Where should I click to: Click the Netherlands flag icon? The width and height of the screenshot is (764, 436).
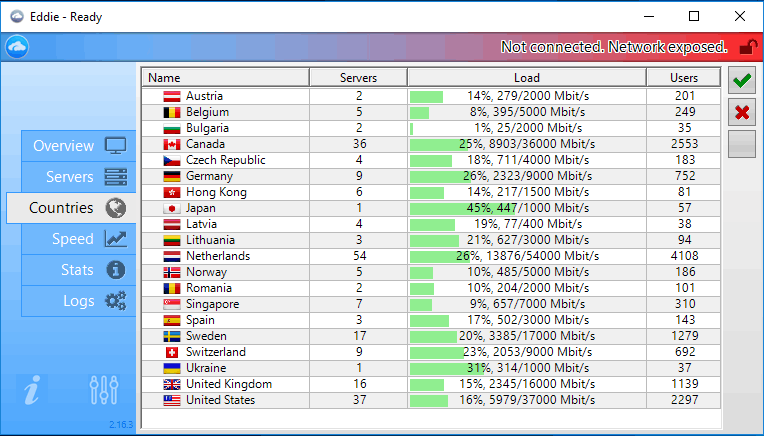[x=172, y=257]
